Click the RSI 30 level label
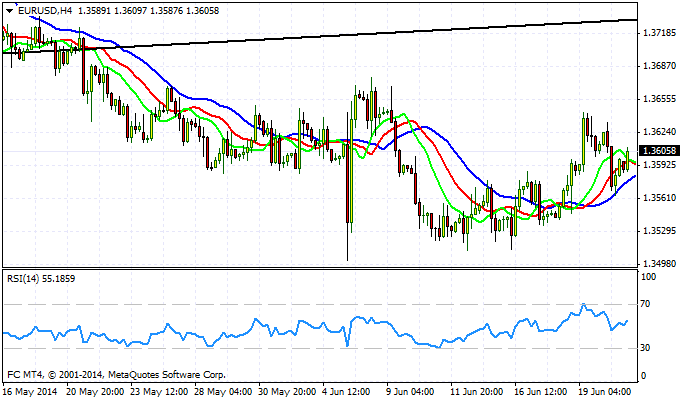680x400 pixels. [645, 348]
